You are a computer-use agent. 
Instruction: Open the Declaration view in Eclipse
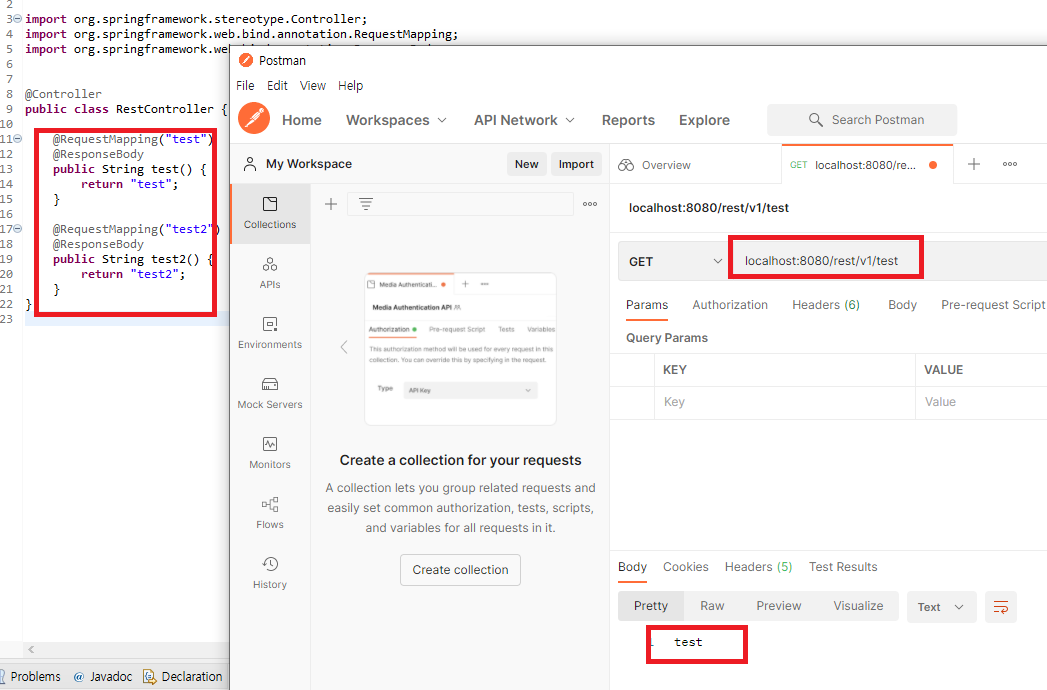point(182,677)
